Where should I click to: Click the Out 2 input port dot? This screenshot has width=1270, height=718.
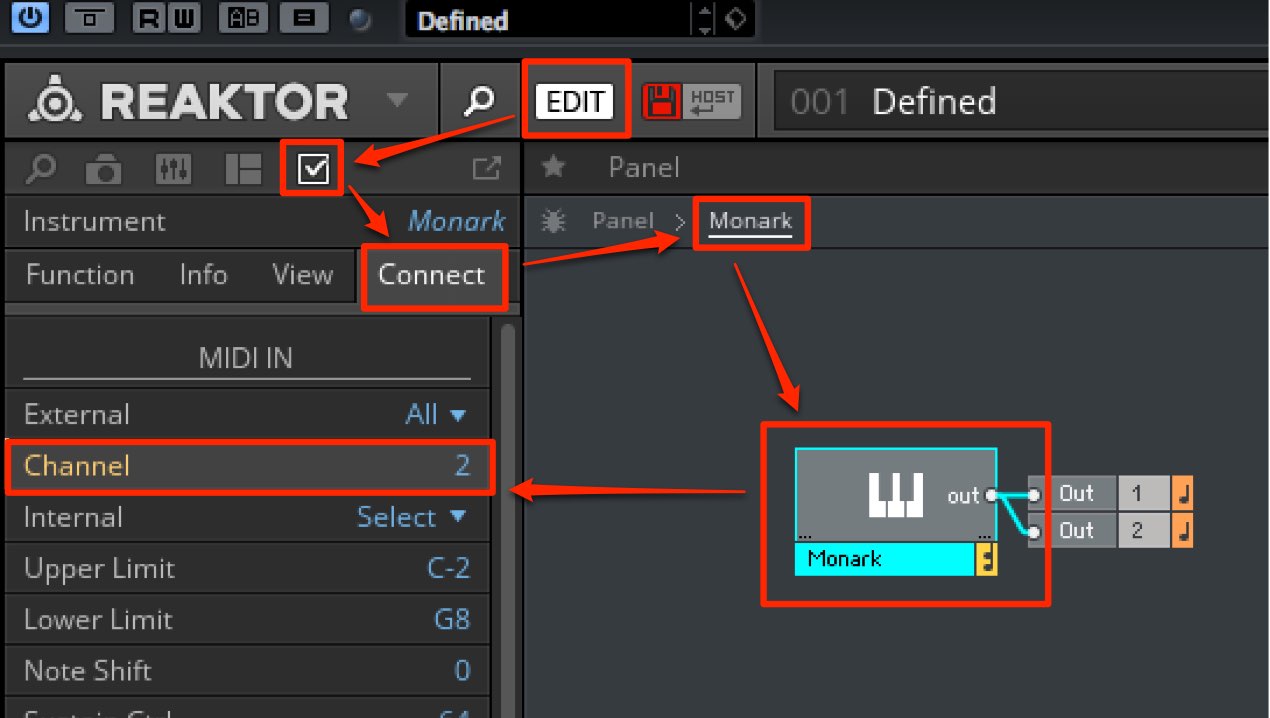pos(1034,531)
